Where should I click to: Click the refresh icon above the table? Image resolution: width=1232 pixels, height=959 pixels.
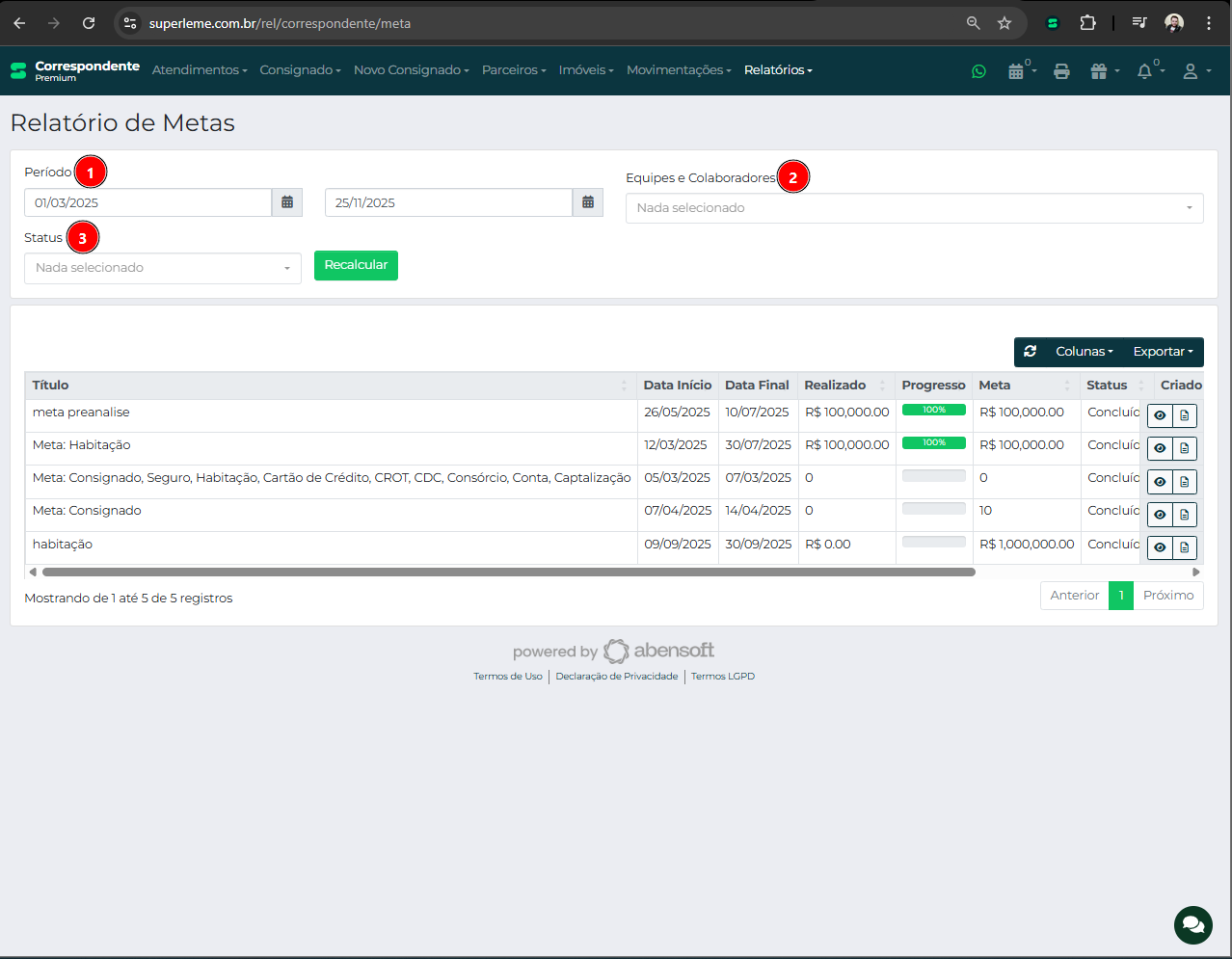pyautogui.click(x=1030, y=352)
